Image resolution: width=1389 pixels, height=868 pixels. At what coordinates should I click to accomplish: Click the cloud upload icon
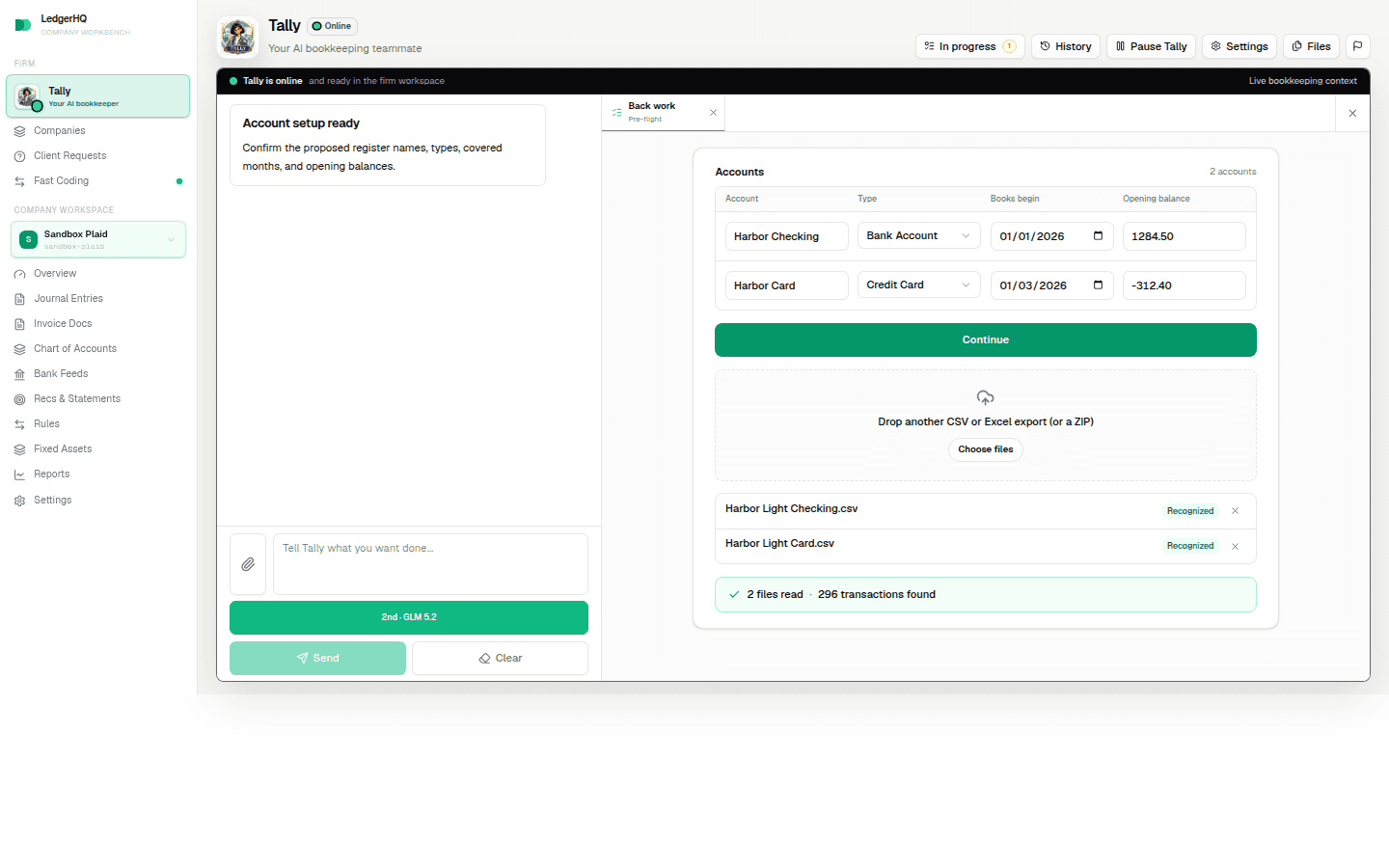[x=985, y=397]
